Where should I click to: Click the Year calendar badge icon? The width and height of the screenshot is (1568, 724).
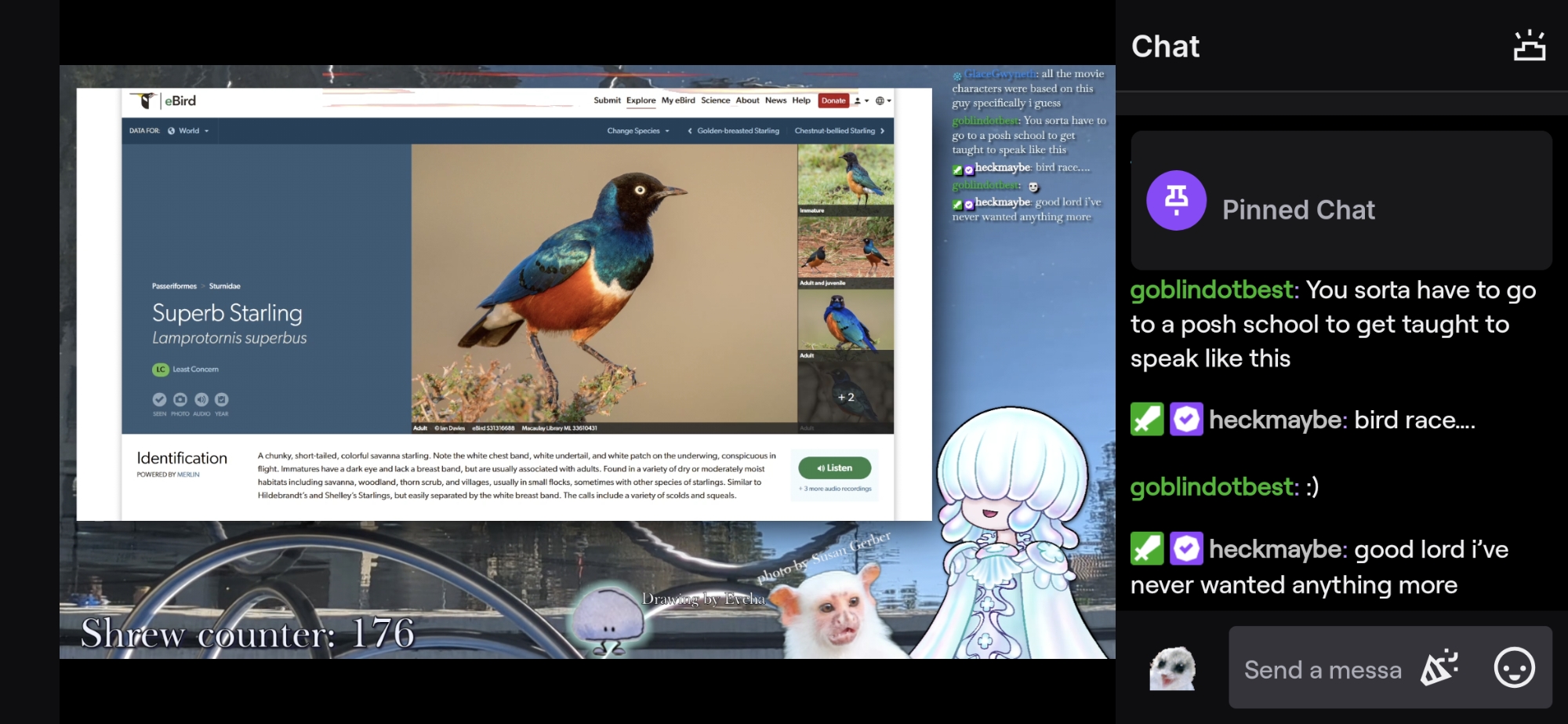pyautogui.click(x=222, y=399)
